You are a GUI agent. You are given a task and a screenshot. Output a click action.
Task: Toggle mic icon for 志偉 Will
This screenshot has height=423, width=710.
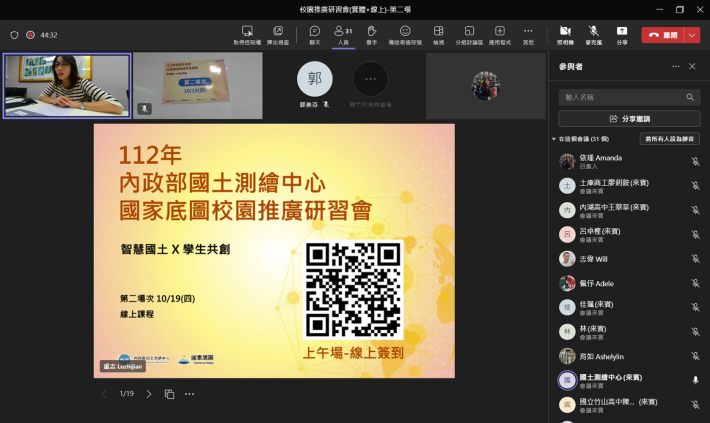pyautogui.click(x=695, y=259)
